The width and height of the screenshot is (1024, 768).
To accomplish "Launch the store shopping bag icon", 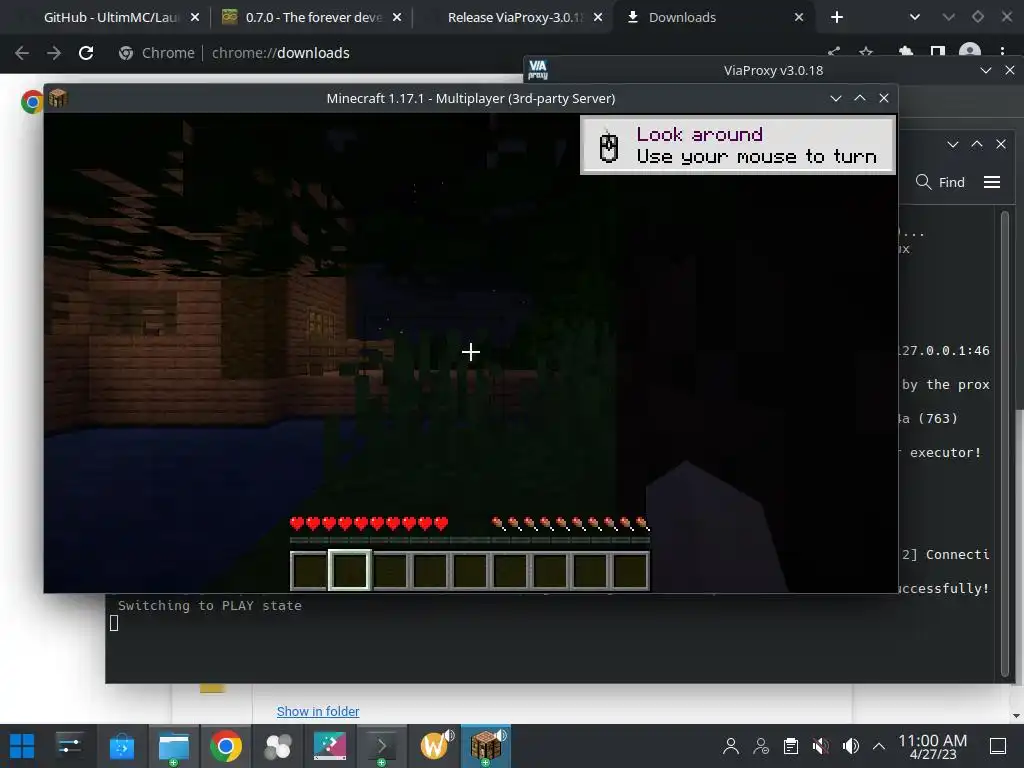I will [x=121, y=746].
